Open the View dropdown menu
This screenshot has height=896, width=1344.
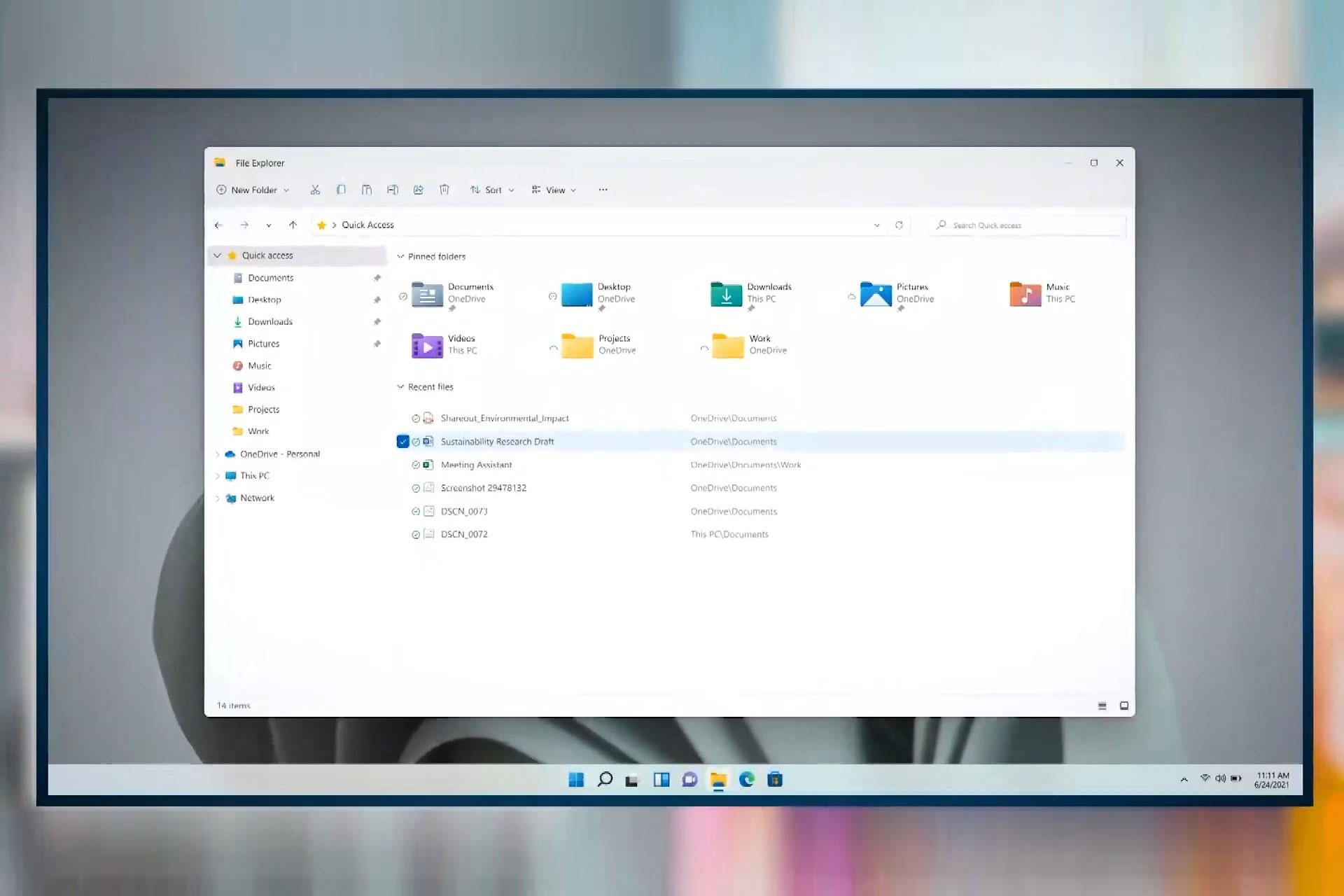554,190
